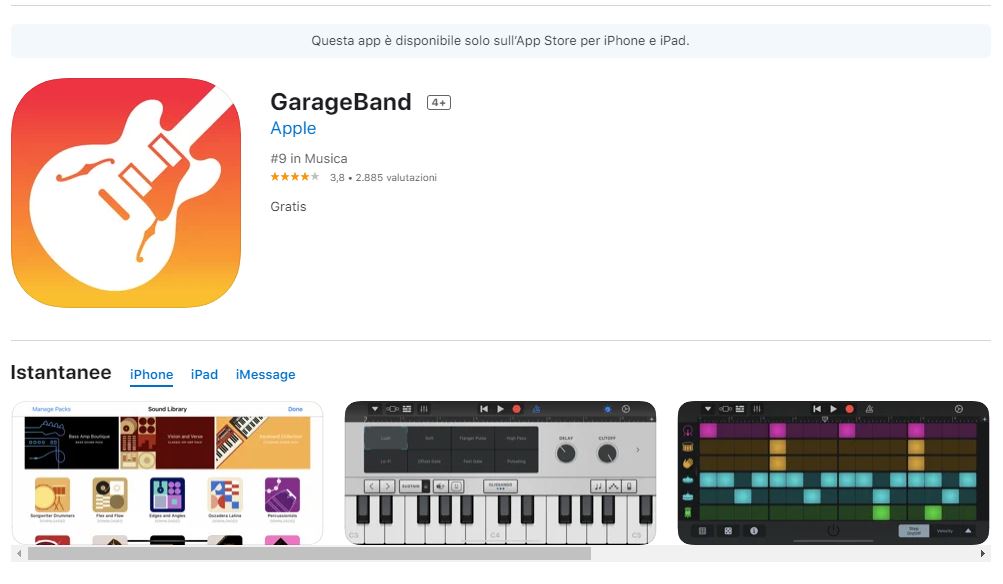Click the Percussionists purple pack icon
Screen dimensions: 1003x584
pos(282,494)
